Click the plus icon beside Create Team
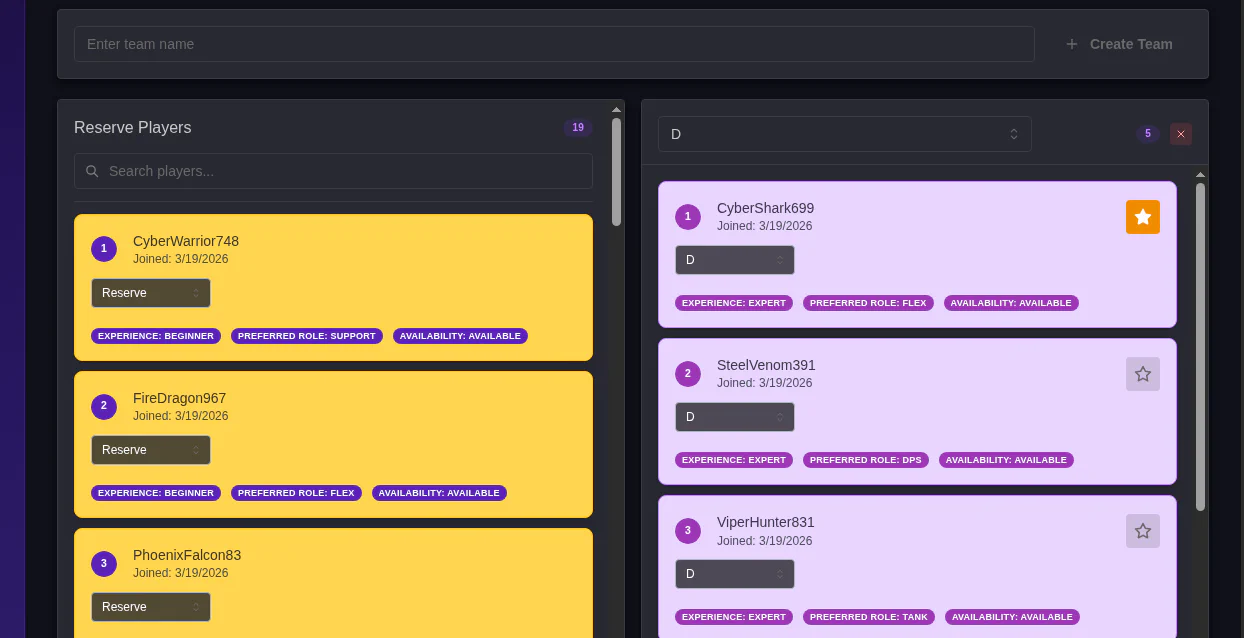 [1071, 44]
